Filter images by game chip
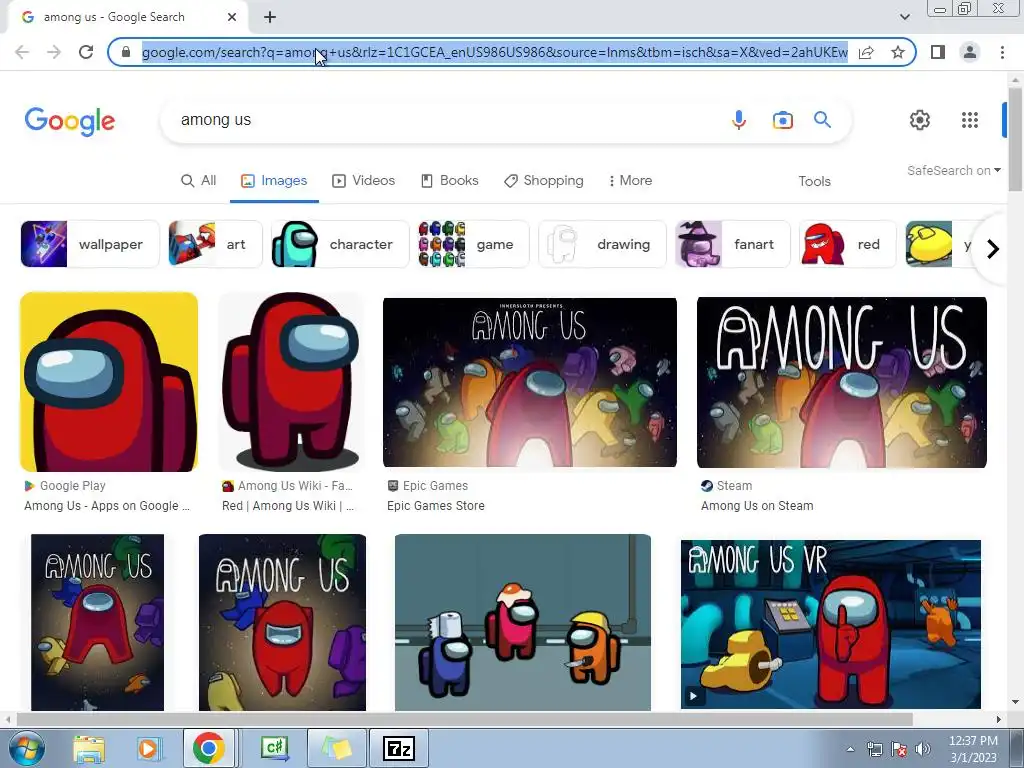The height and width of the screenshot is (768, 1024). point(473,244)
